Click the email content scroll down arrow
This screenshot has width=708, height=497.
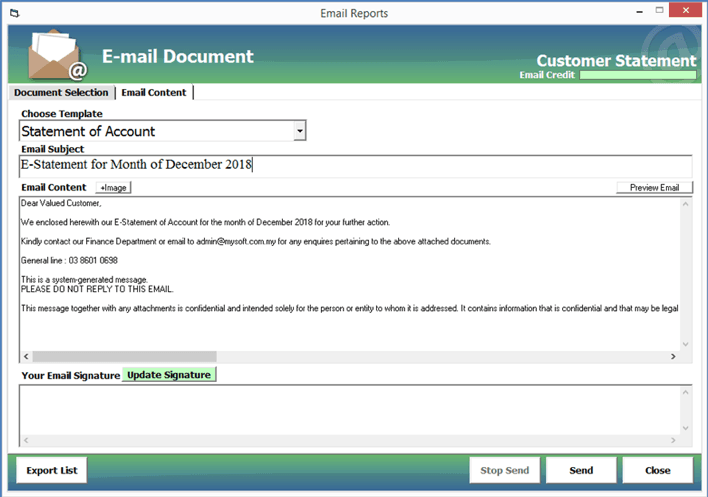(685, 344)
